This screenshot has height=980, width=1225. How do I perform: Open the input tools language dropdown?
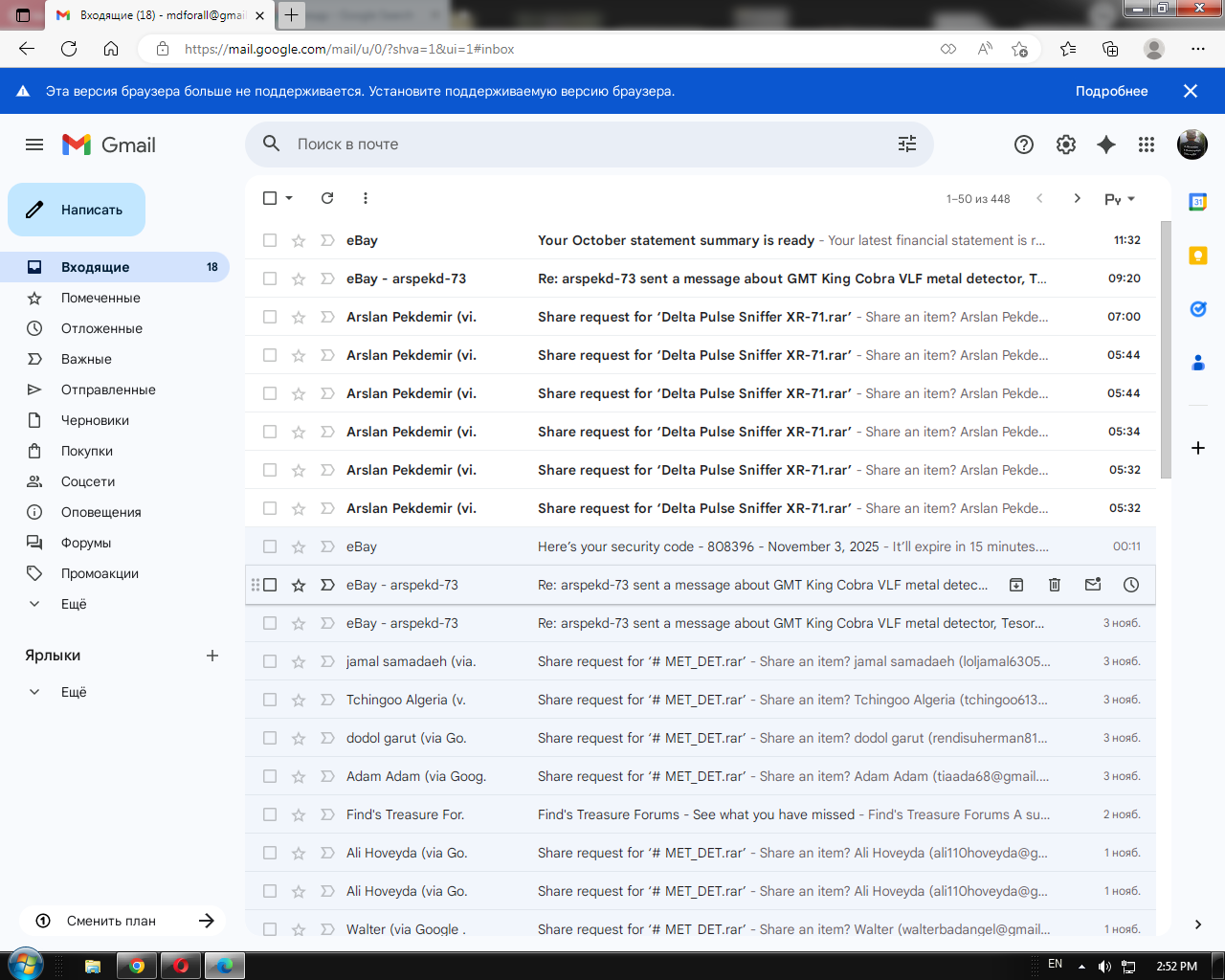[x=1120, y=199]
